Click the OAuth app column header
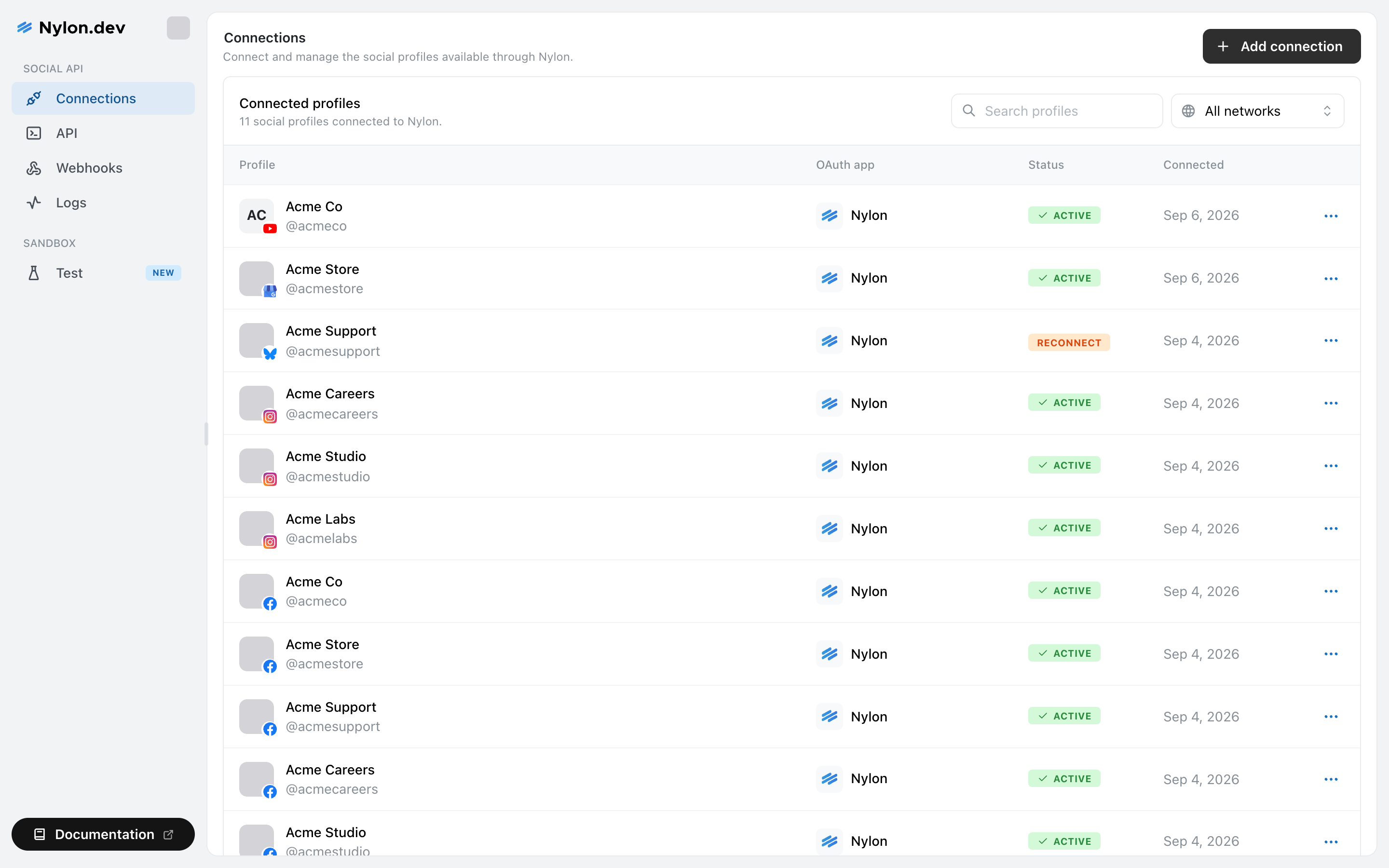Viewport: 1389px width, 868px height. 845,165
